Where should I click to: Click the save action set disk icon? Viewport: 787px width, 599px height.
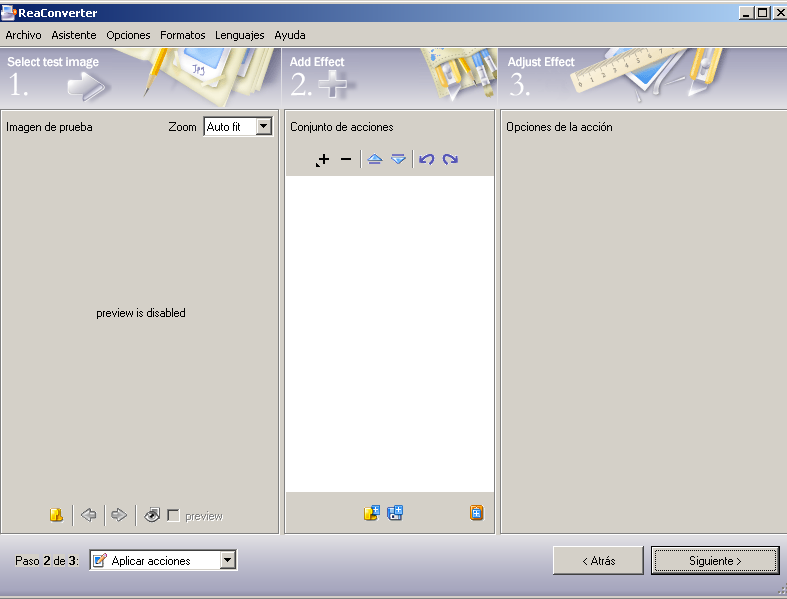point(395,513)
